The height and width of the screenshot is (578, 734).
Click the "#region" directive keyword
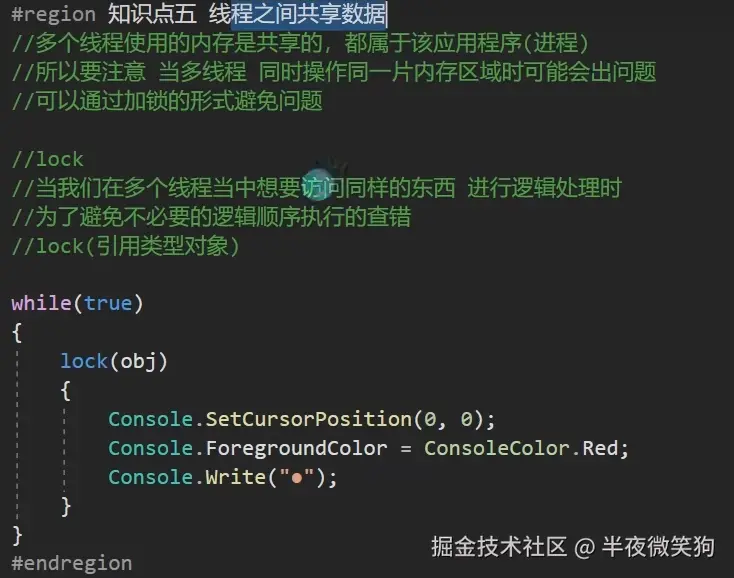click(53, 15)
